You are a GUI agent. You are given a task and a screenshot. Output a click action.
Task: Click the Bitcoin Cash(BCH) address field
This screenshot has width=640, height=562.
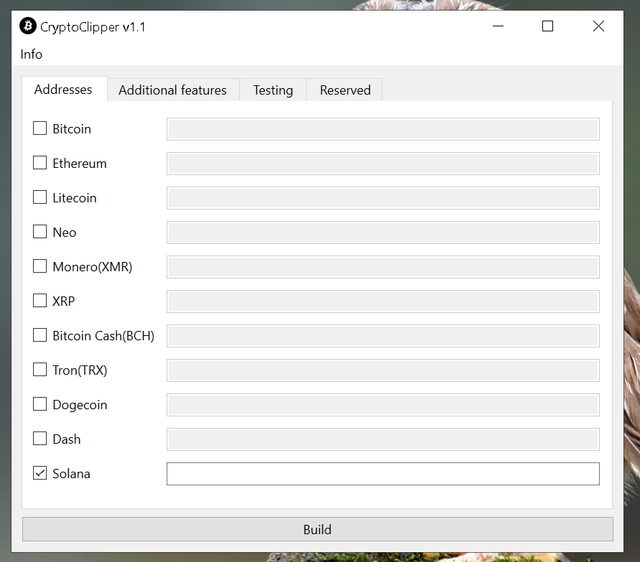tap(383, 336)
